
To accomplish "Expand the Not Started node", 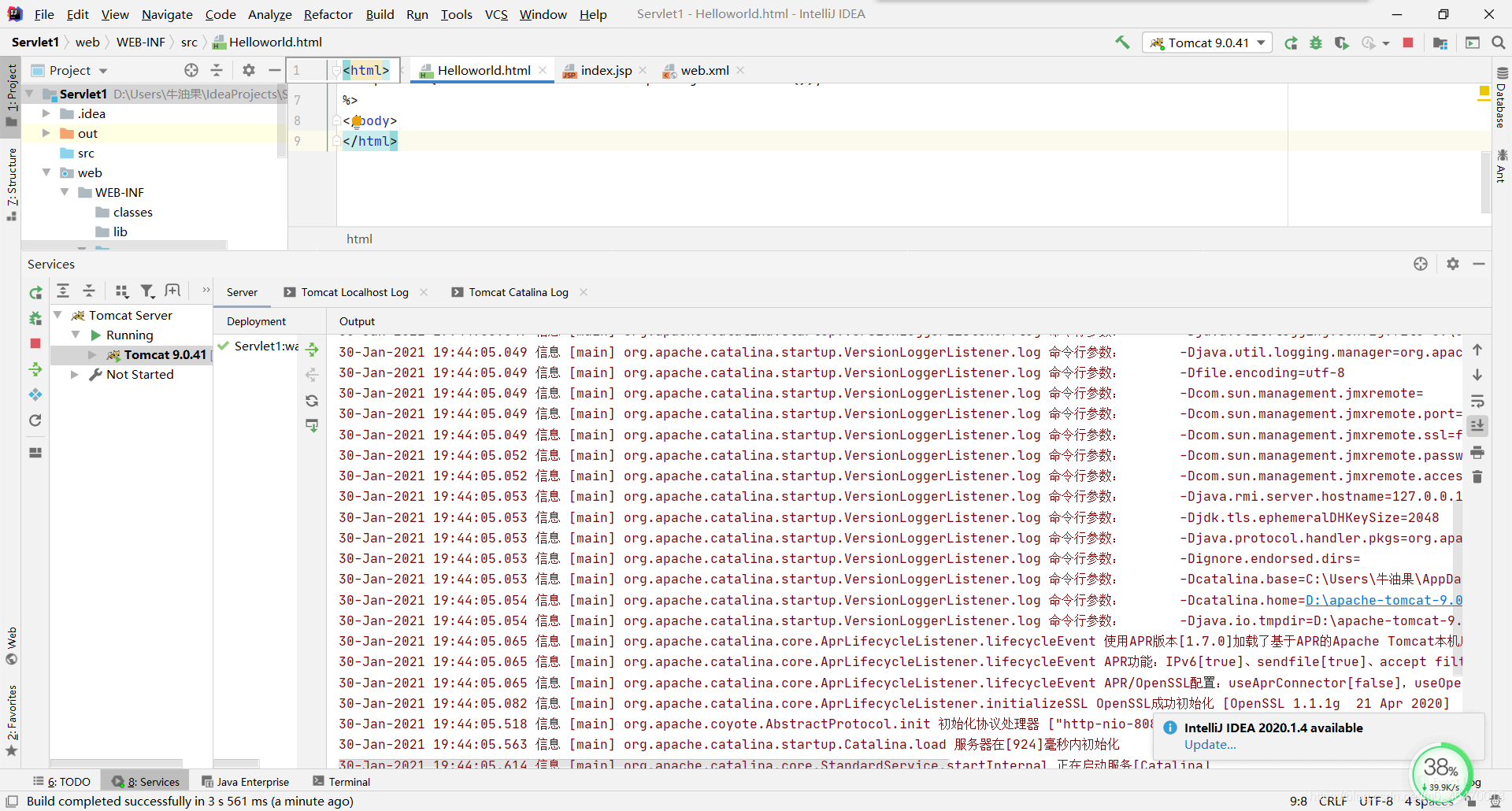I will pyautogui.click(x=74, y=374).
